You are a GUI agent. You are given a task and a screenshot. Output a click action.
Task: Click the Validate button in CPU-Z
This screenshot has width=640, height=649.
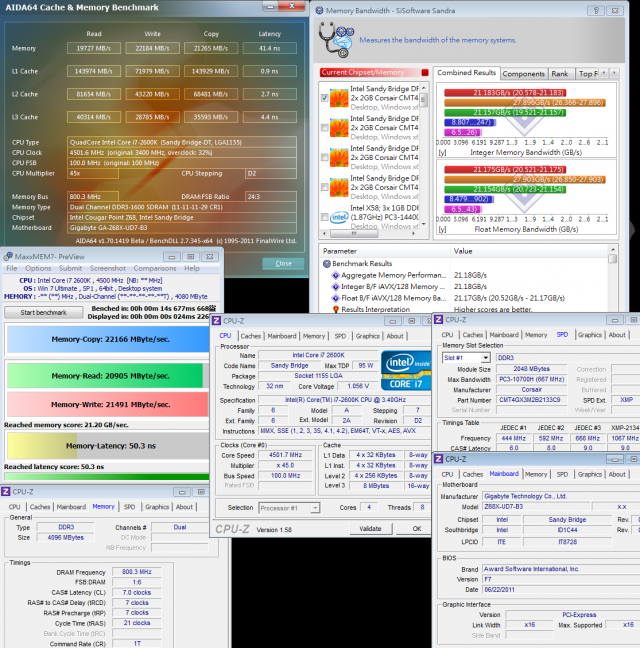pyautogui.click(x=370, y=529)
